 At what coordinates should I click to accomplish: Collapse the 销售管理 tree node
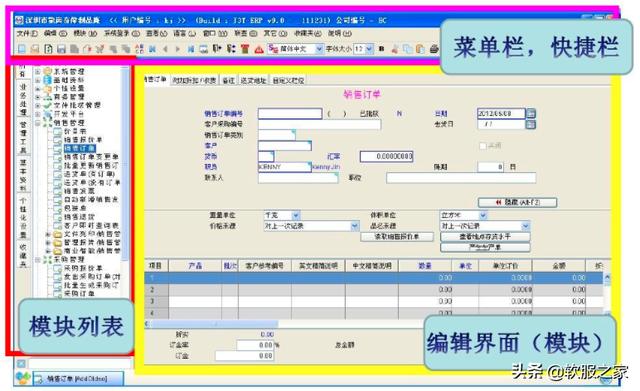(38, 122)
